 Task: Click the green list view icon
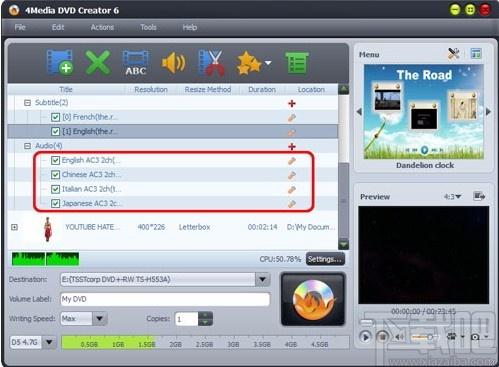pyautogui.click(x=297, y=62)
